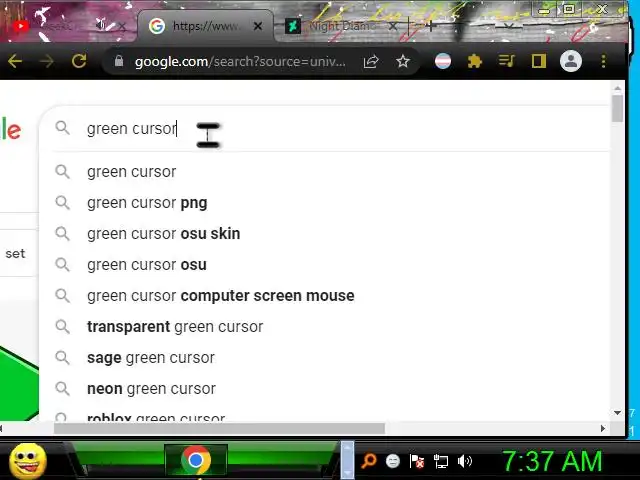Open the Extensions puzzle piece menu
This screenshot has height=480, width=640.
click(474, 61)
